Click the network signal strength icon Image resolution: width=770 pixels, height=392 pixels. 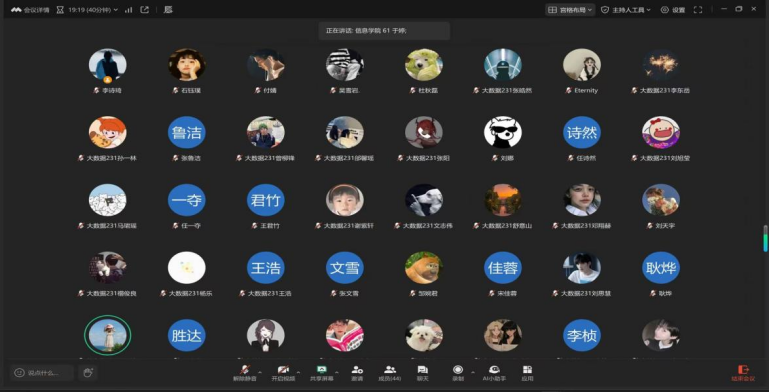pyautogui.click(x=129, y=10)
